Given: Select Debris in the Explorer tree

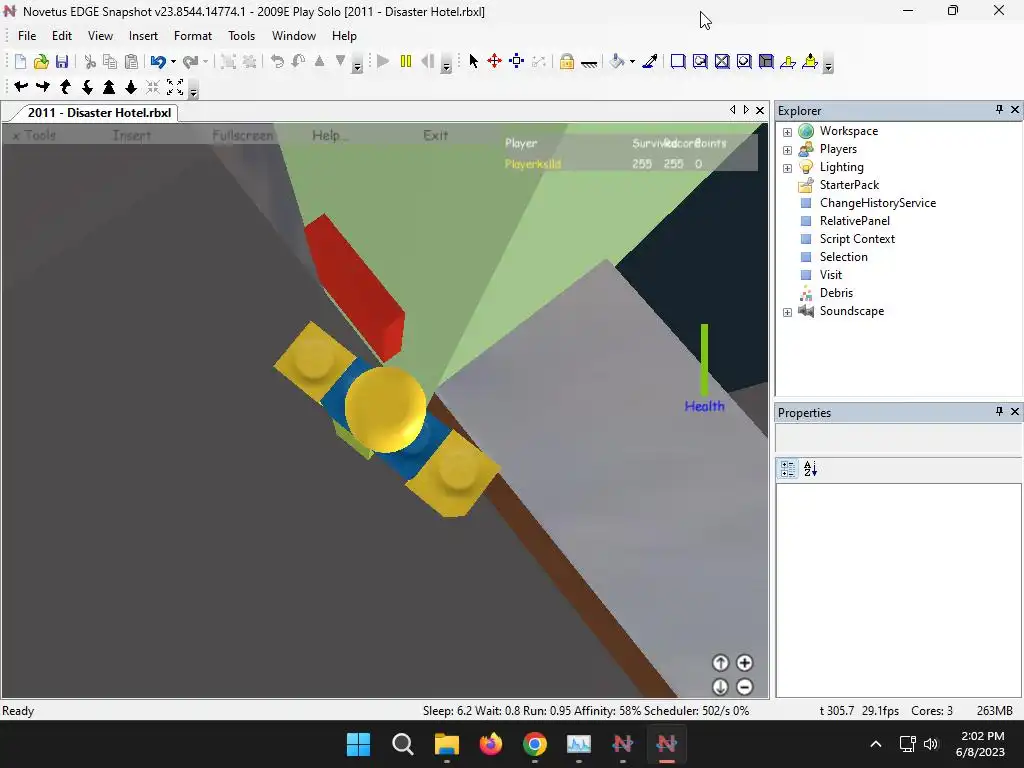Looking at the screenshot, I should tap(836, 293).
